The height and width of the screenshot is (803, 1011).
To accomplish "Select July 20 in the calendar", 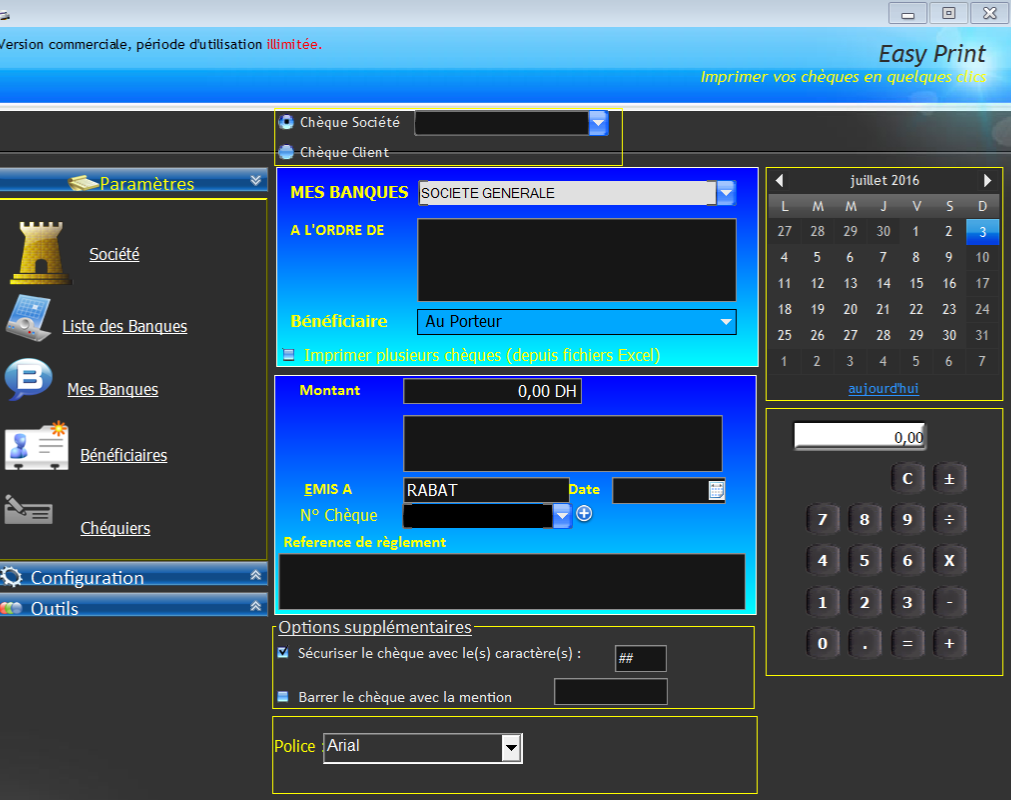I will 850,310.
